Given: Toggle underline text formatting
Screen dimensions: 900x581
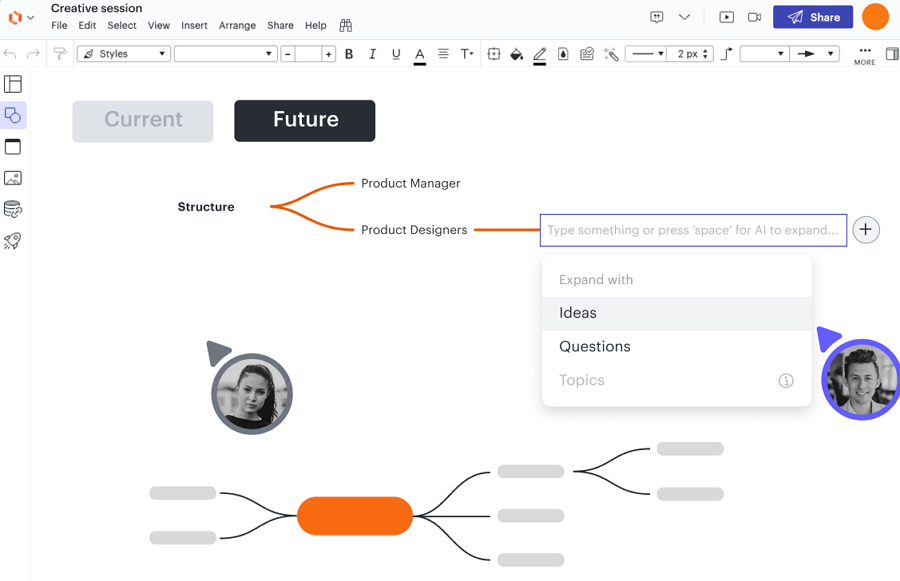Looking at the screenshot, I should (x=396, y=54).
